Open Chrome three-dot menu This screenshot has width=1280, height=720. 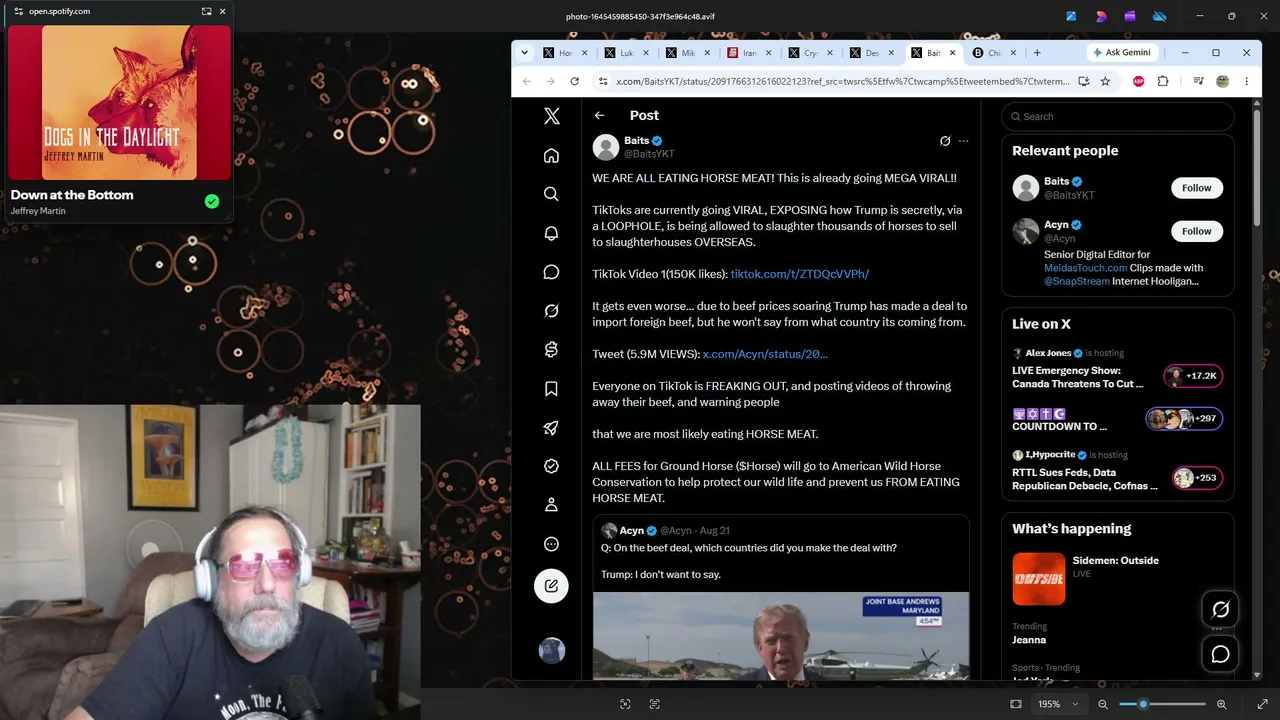pos(1246,81)
